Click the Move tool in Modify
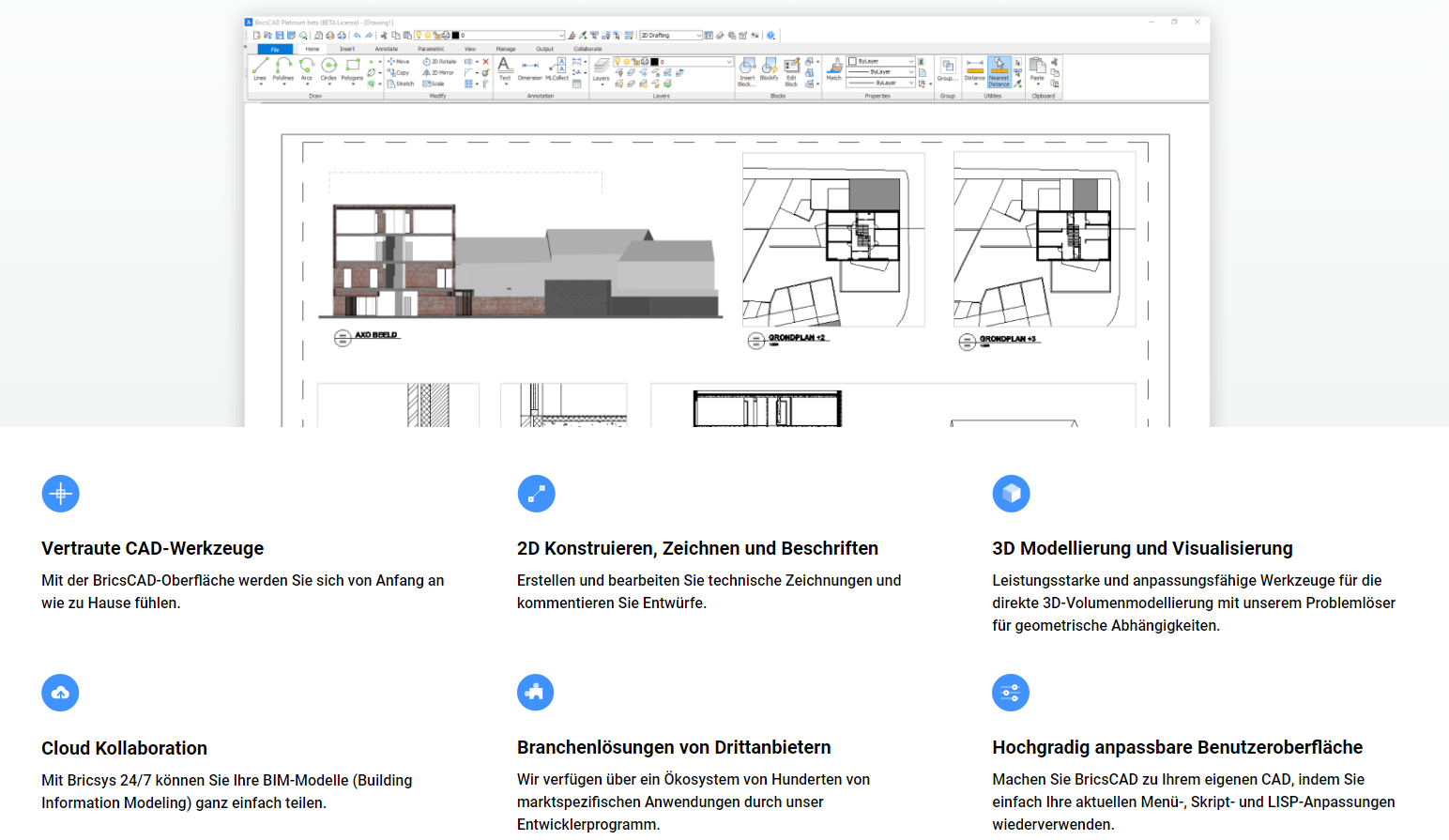Image resolution: width=1449 pixels, height=840 pixels. (399, 61)
